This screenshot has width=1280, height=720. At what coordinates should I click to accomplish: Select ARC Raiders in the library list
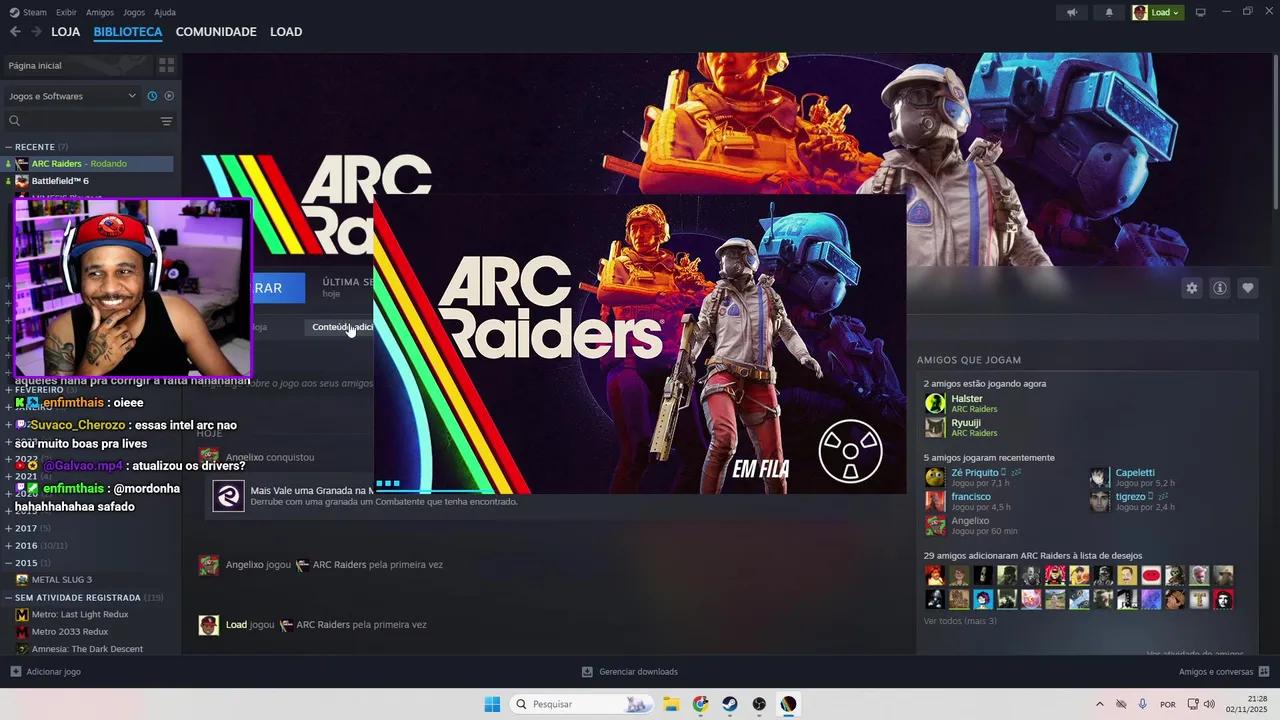point(88,164)
